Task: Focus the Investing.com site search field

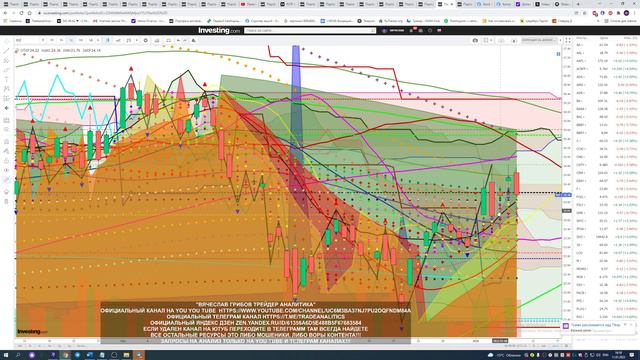Action: 310,31
